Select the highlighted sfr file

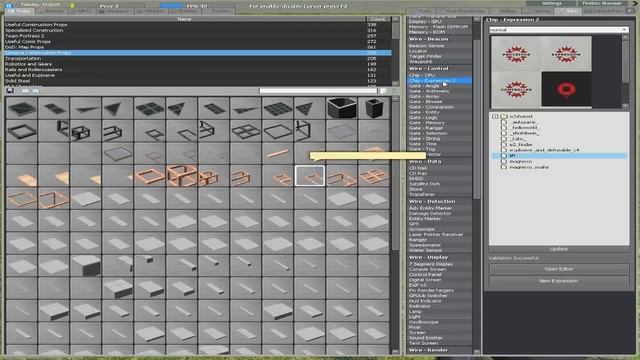[x=559, y=156]
